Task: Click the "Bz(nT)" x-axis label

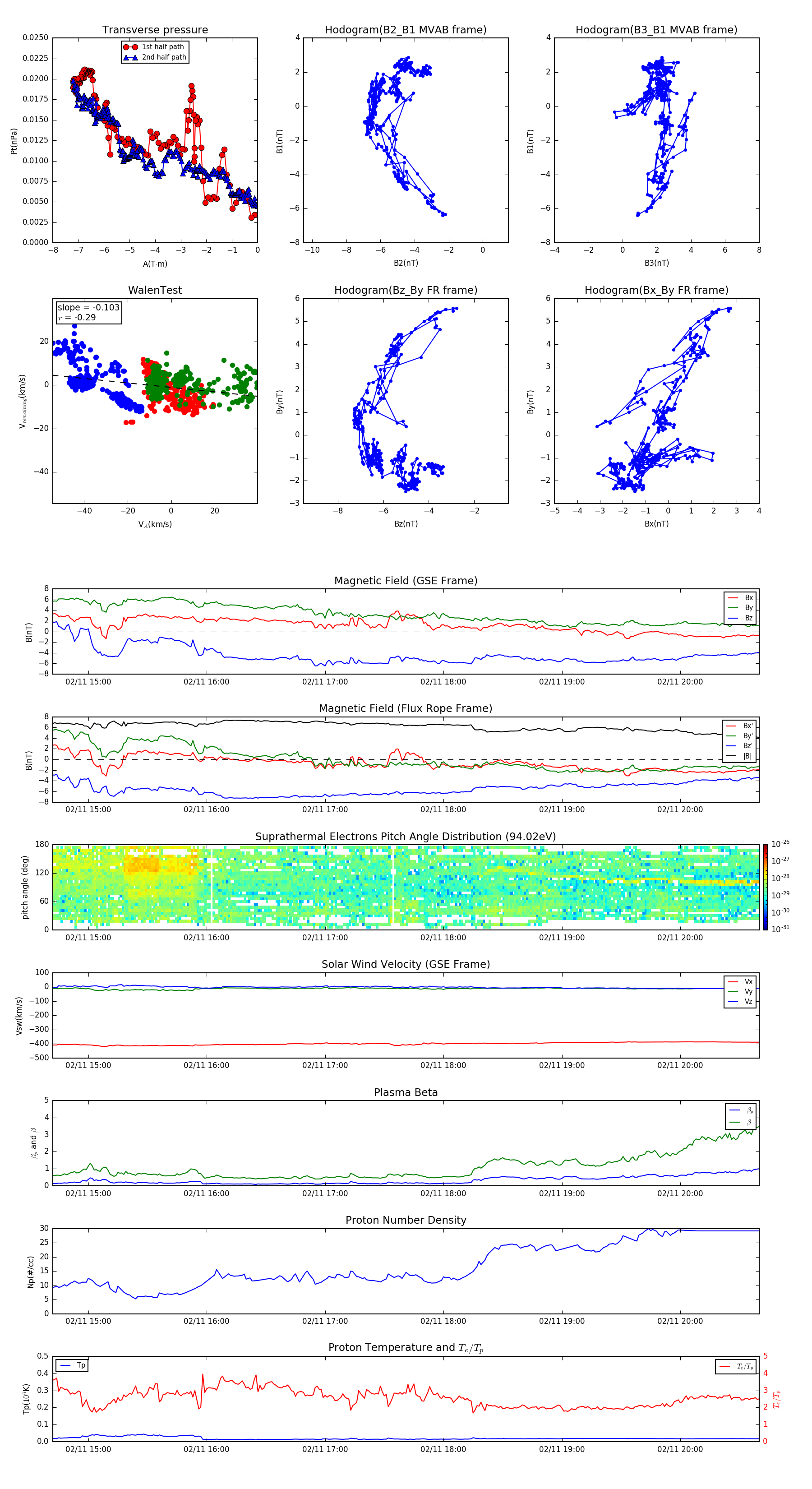Action: pos(406,524)
